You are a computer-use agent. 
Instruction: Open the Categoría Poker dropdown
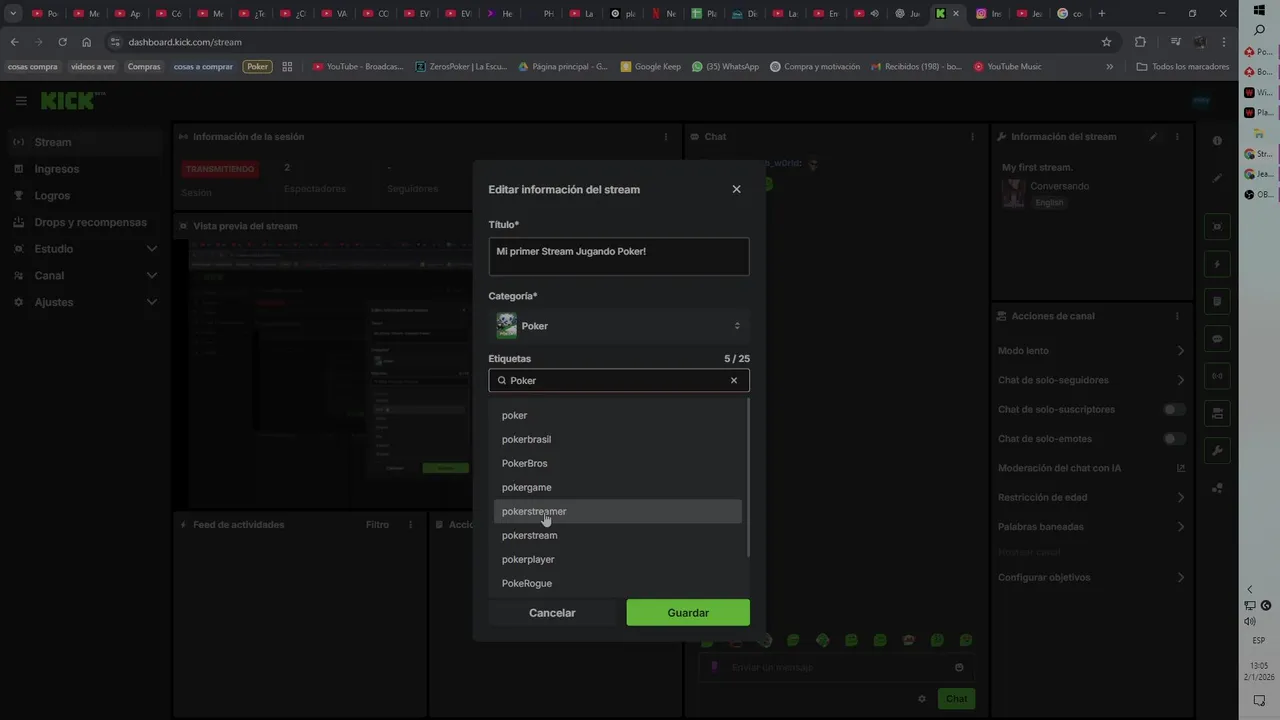(x=619, y=326)
